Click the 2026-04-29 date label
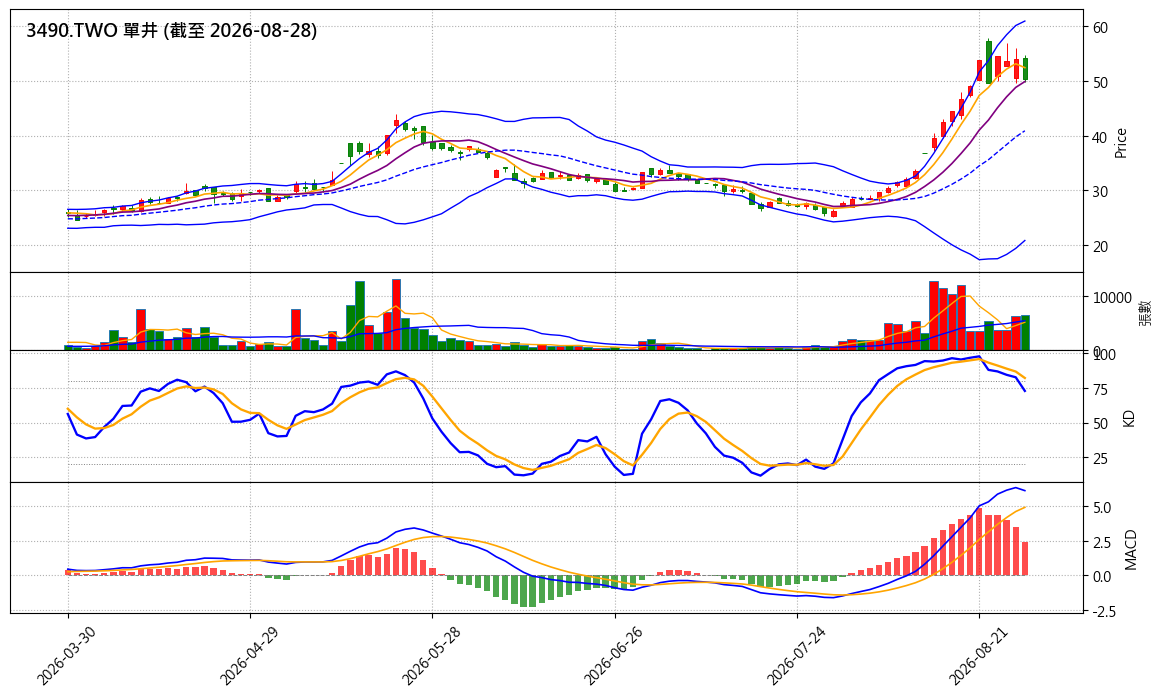Viewport: 1163px width, 698px height. [248, 655]
